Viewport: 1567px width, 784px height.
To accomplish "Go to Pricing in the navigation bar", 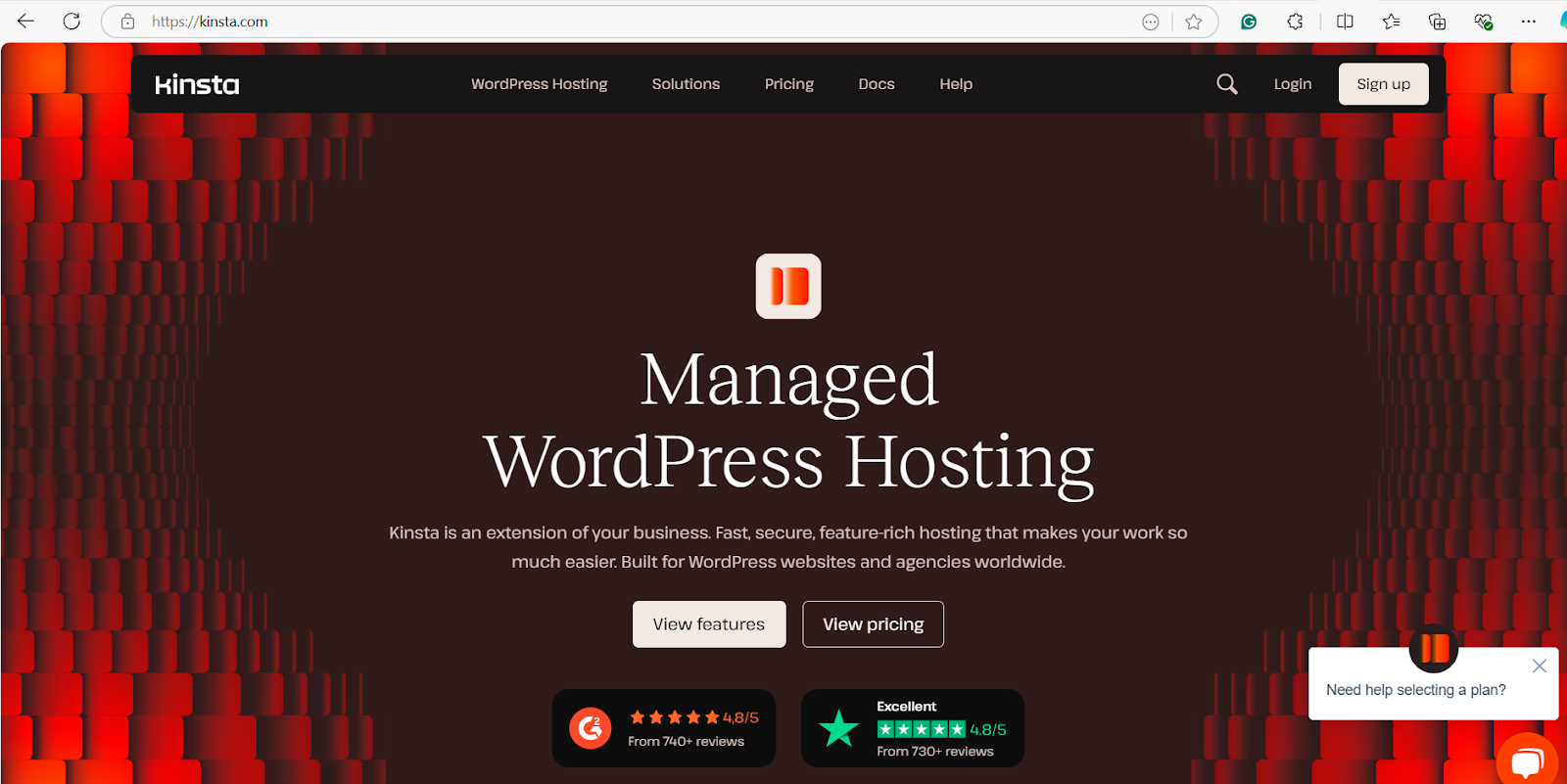I will [789, 84].
